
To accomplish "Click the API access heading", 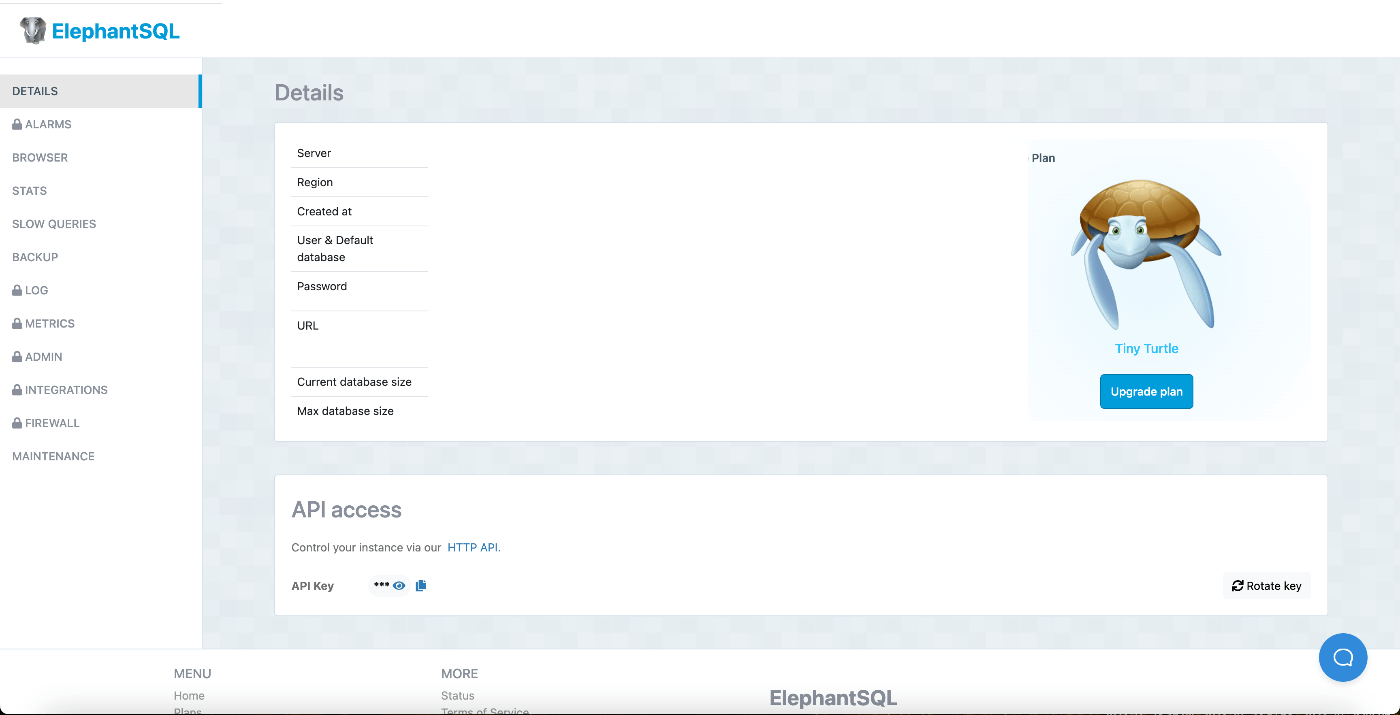I will tap(346, 510).
